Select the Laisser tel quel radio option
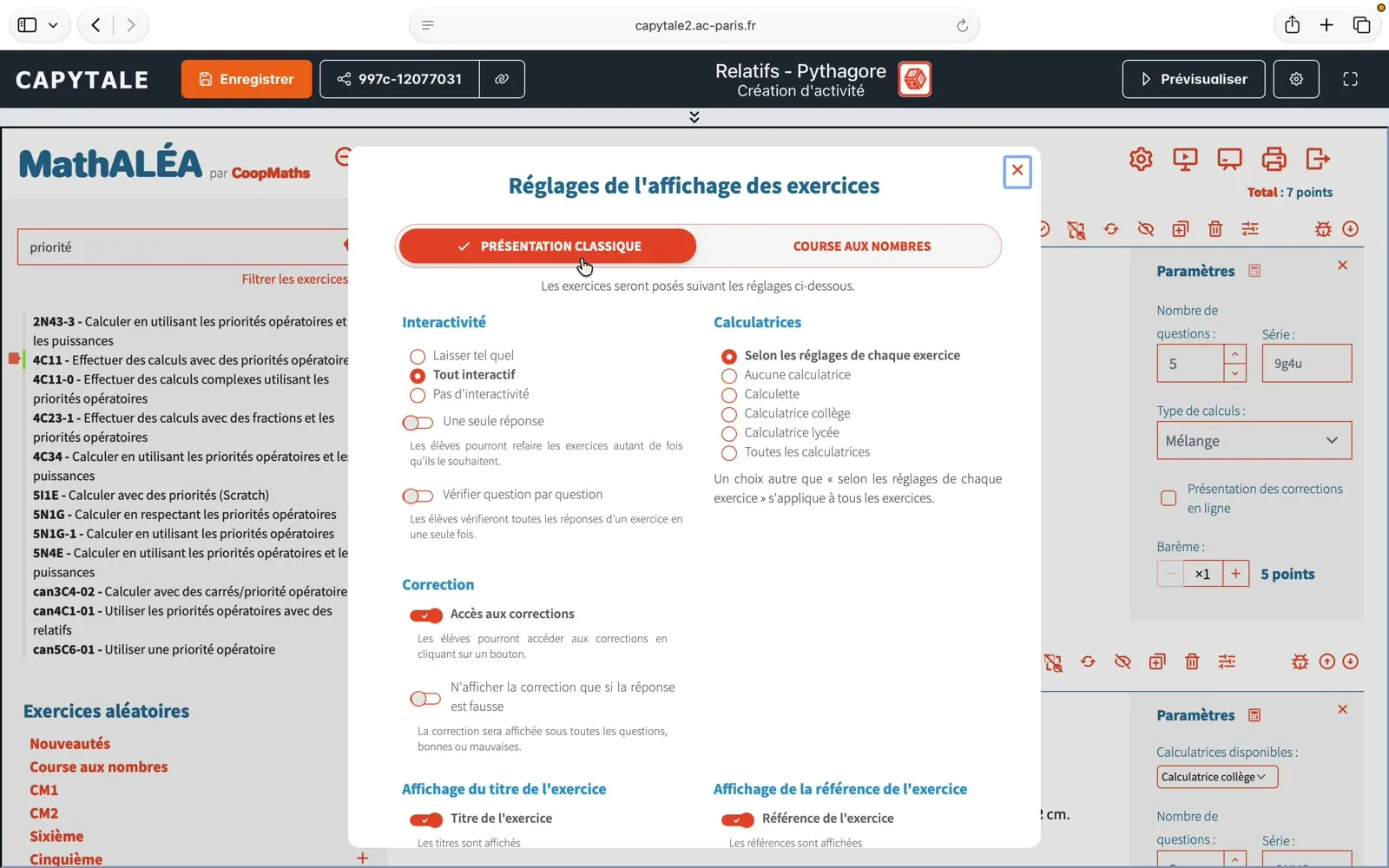 pyautogui.click(x=418, y=356)
